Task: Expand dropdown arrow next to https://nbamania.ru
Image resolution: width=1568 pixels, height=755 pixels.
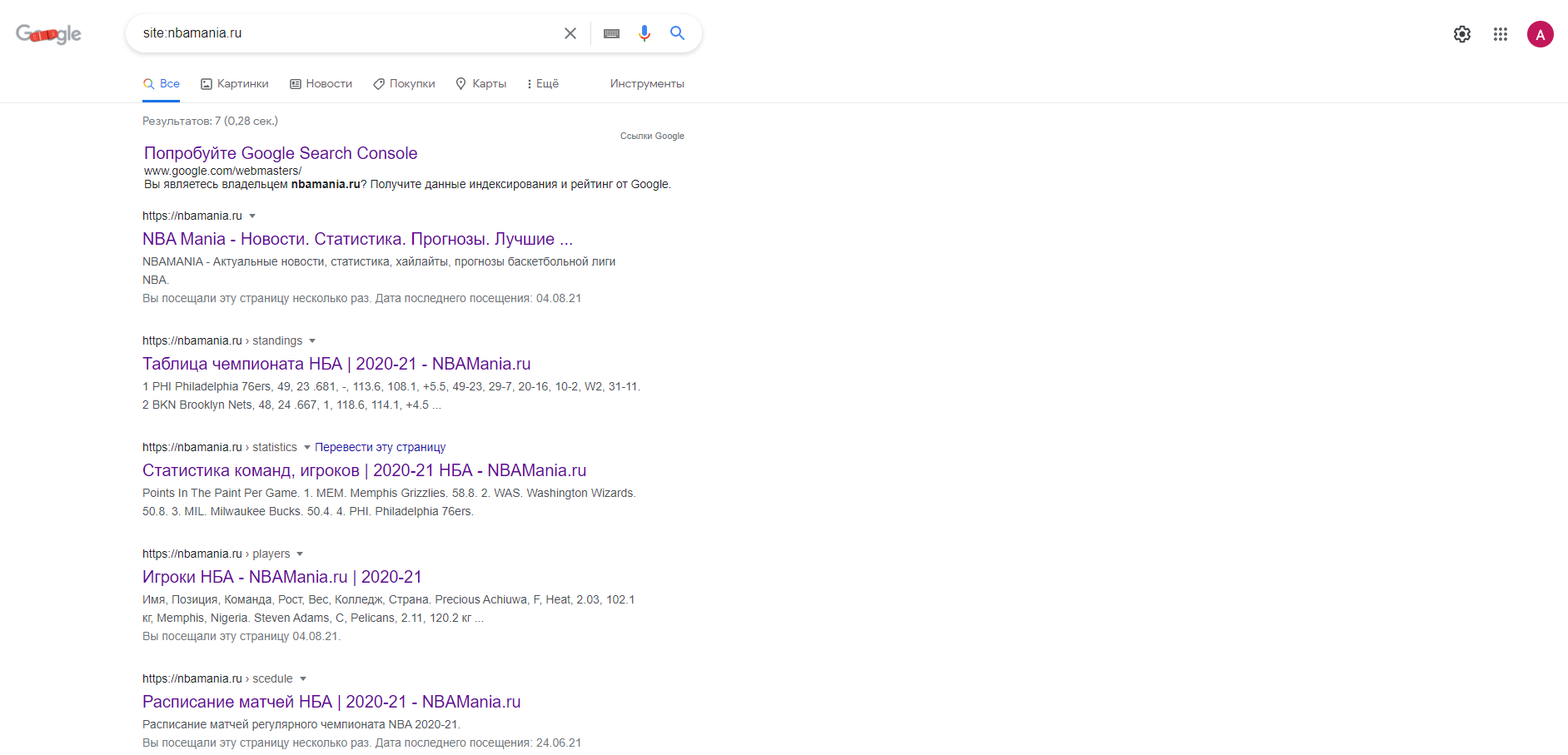Action: pos(252,216)
